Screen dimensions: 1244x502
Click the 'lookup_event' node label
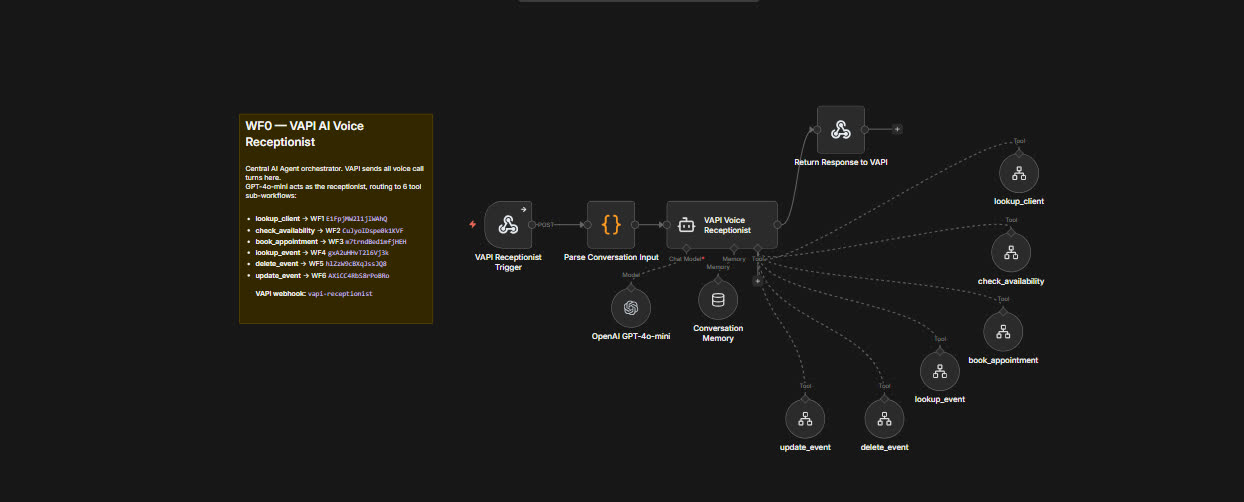[x=940, y=399]
